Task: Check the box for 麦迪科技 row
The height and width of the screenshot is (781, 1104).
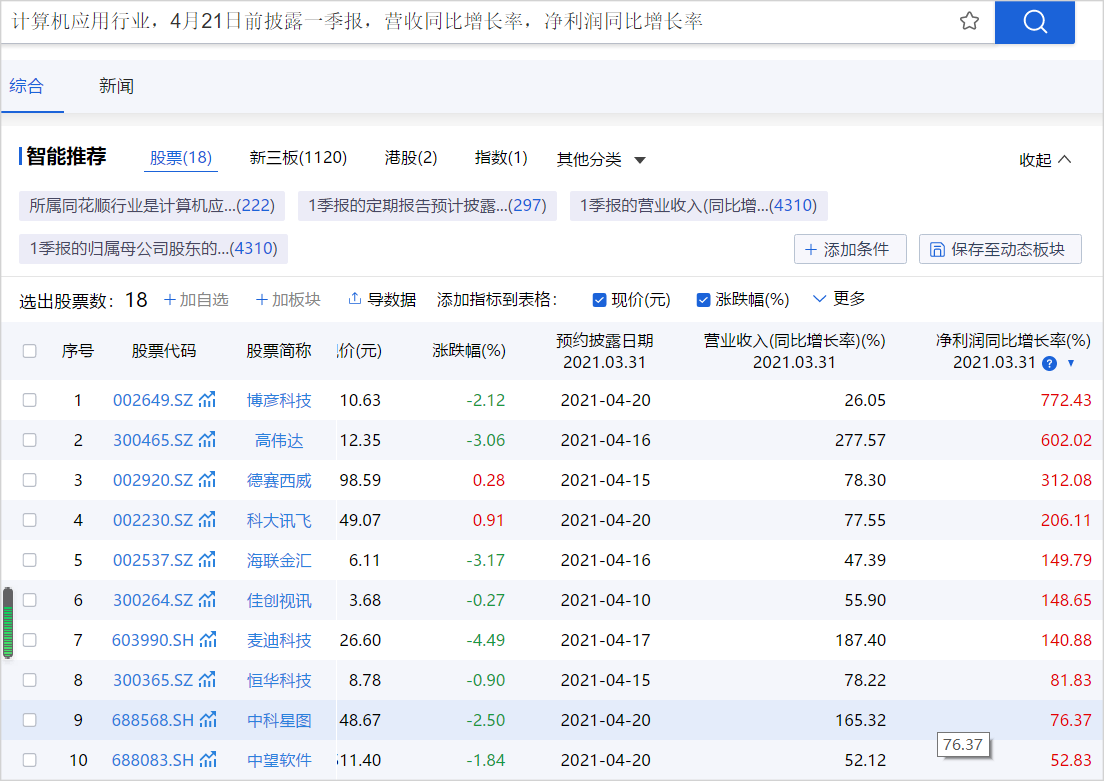Action: [x=30, y=640]
